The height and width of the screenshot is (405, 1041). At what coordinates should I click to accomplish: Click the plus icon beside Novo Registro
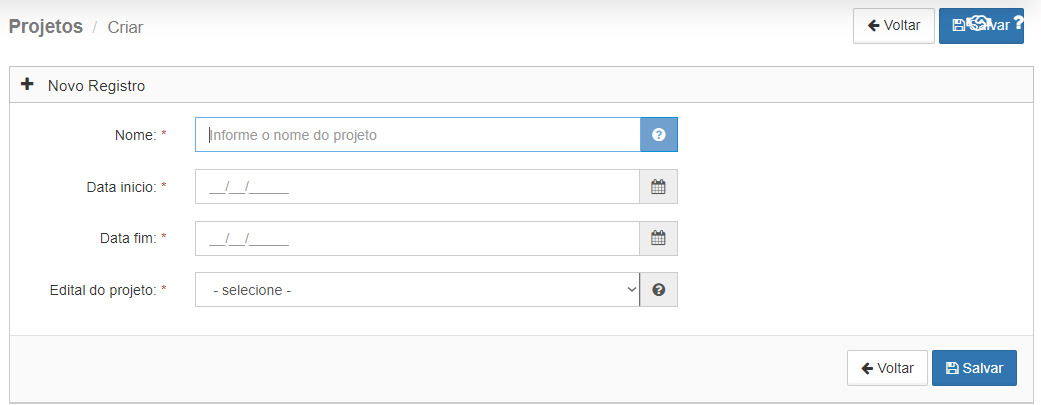pyautogui.click(x=27, y=84)
